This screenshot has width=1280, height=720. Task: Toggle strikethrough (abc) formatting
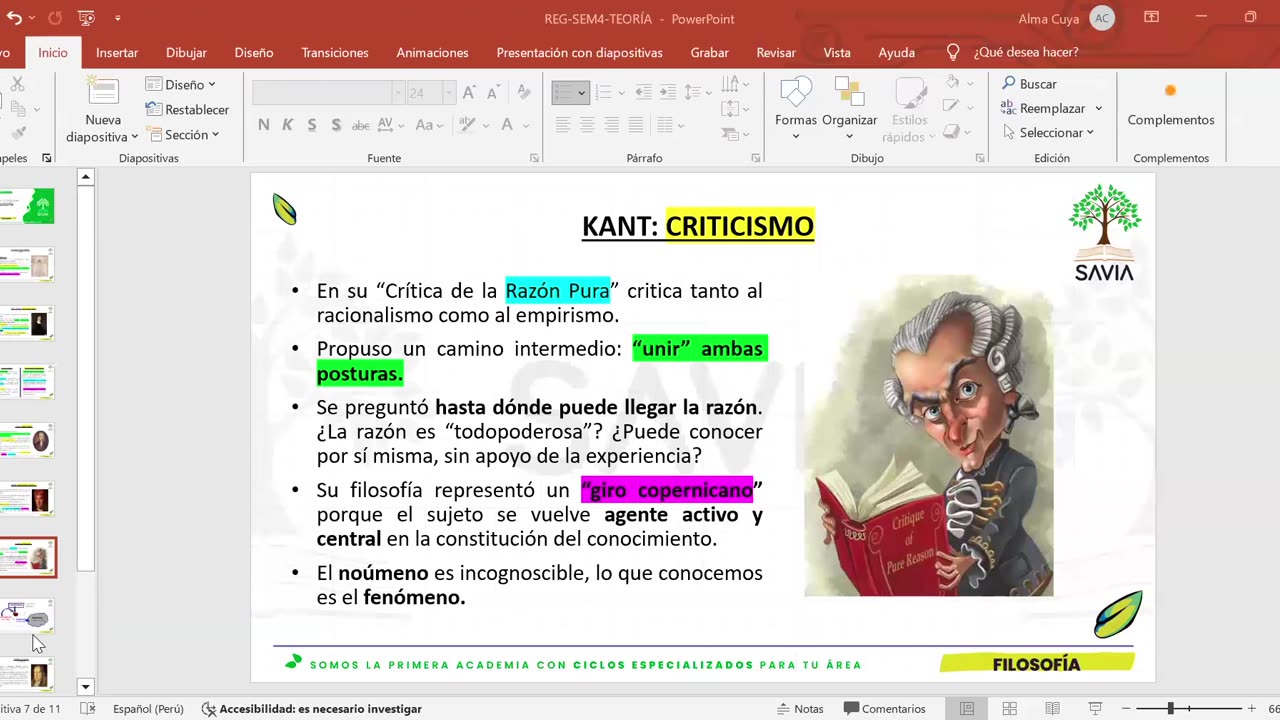[361, 125]
